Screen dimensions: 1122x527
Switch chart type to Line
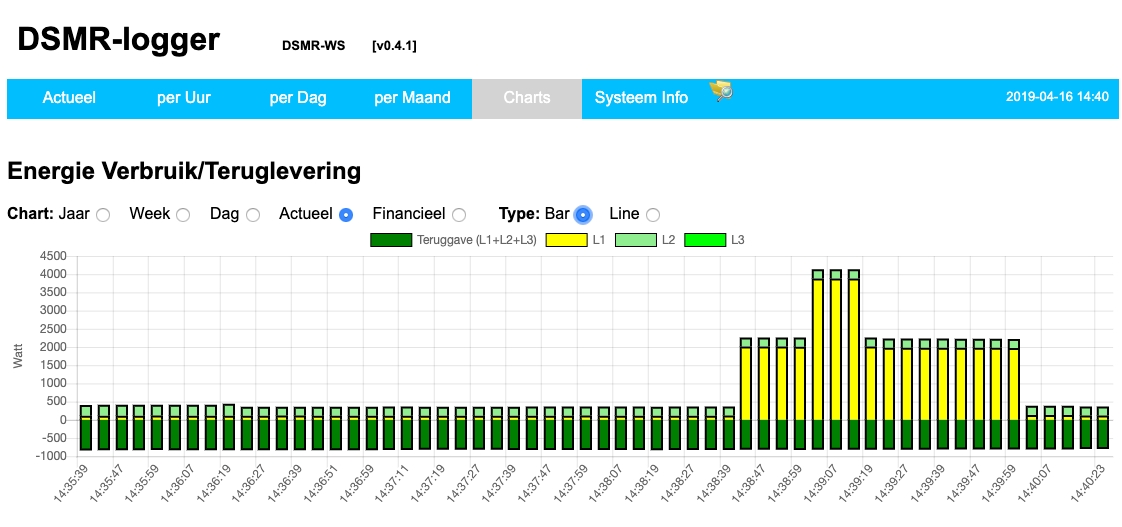(x=653, y=215)
